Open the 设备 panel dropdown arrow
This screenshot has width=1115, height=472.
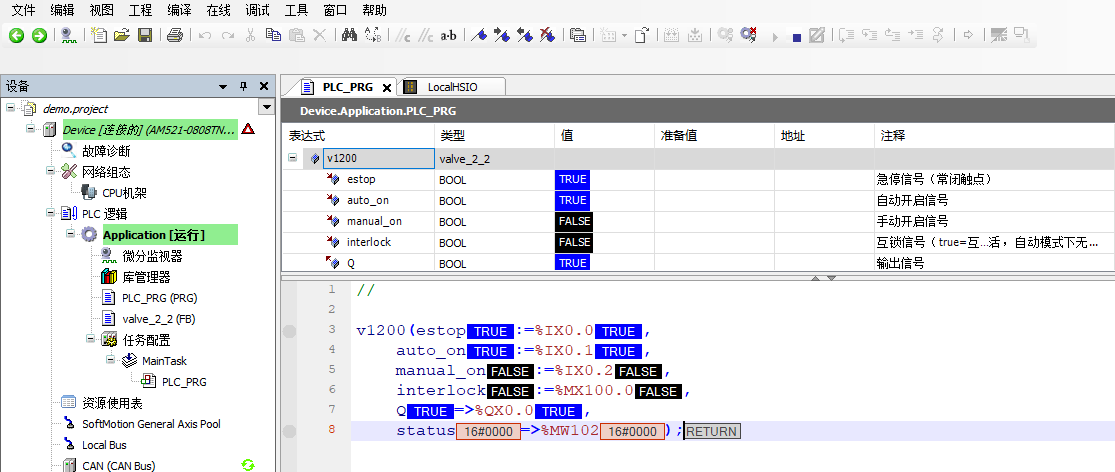click(224, 86)
